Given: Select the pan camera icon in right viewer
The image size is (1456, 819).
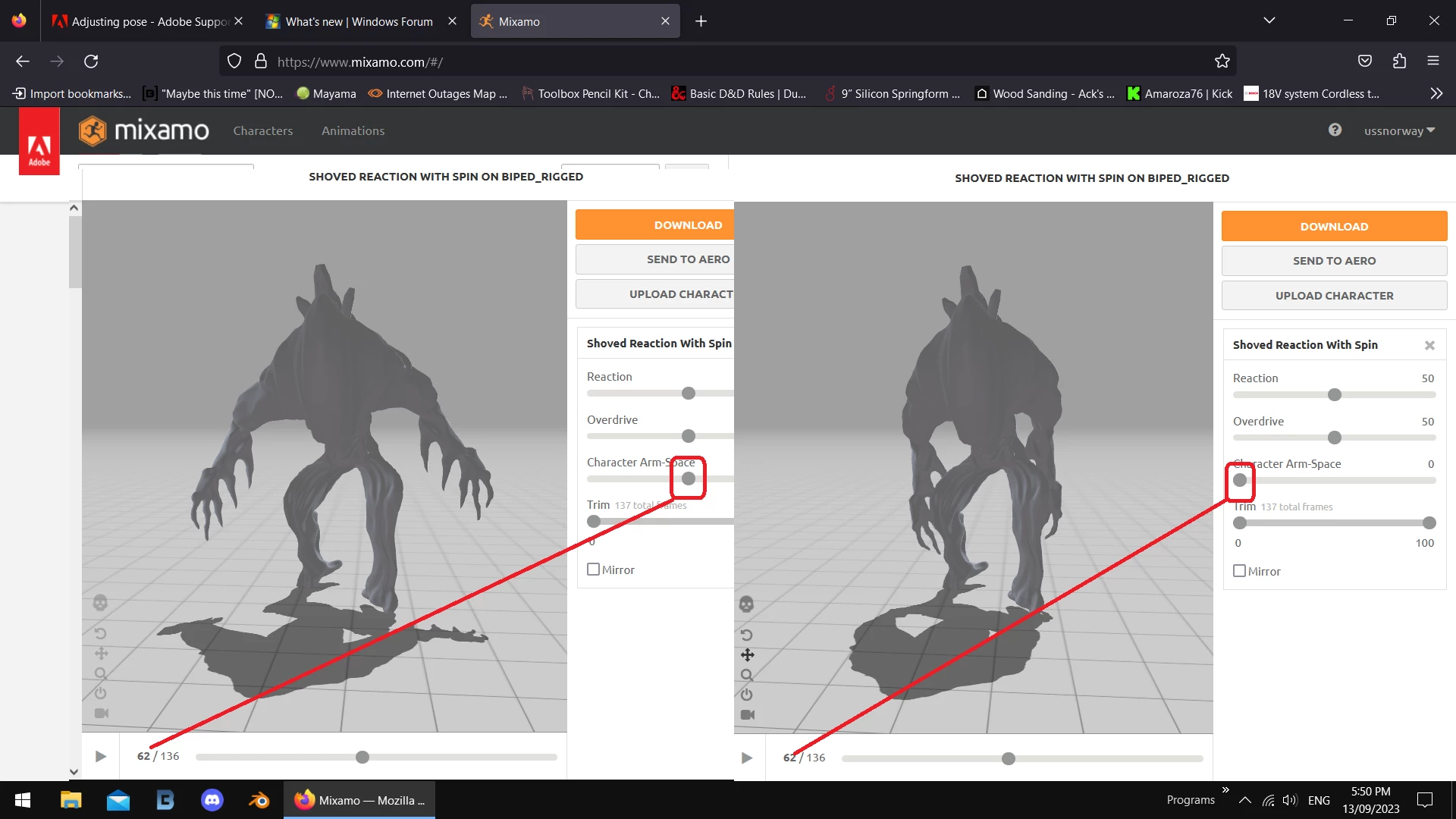Looking at the screenshot, I should tap(747, 655).
